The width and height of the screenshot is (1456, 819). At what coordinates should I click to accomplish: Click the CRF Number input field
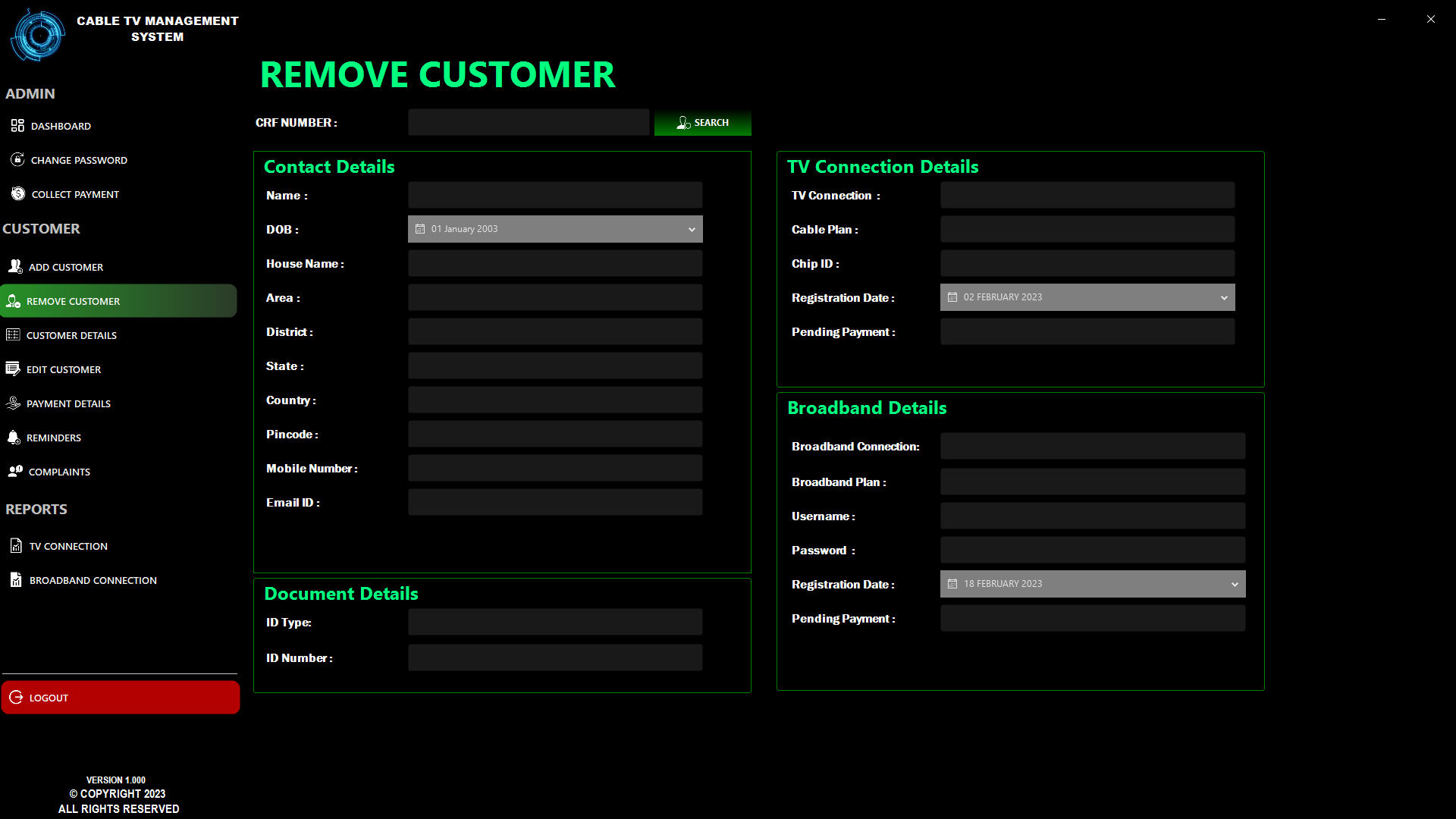pos(529,122)
